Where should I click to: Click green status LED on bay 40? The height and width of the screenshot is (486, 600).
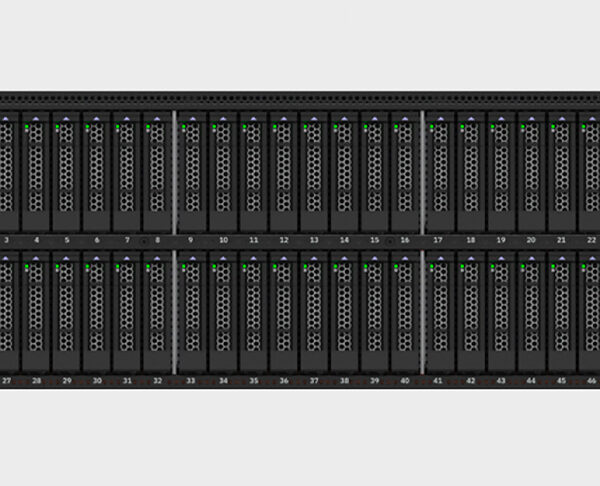point(396,266)
